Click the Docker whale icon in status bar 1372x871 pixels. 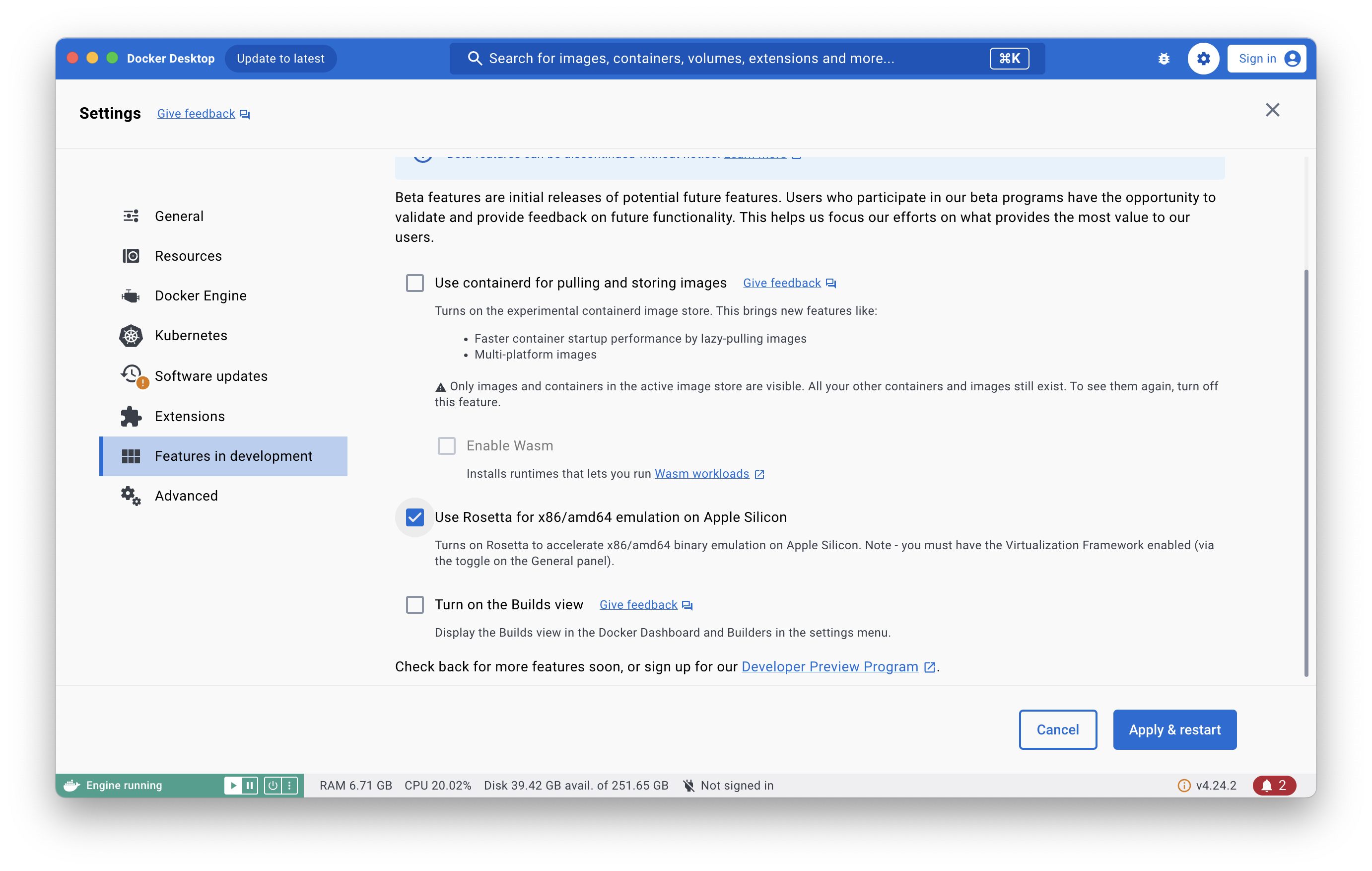71,786
